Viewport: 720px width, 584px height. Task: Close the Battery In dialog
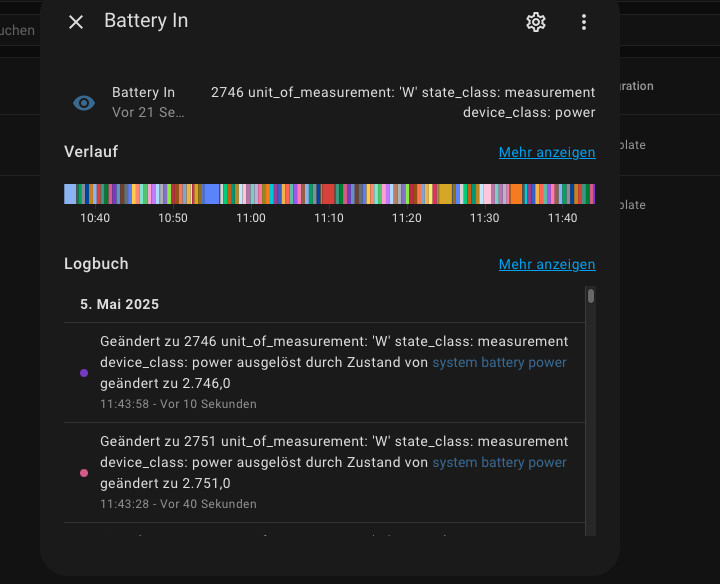(x=76, y=22)
